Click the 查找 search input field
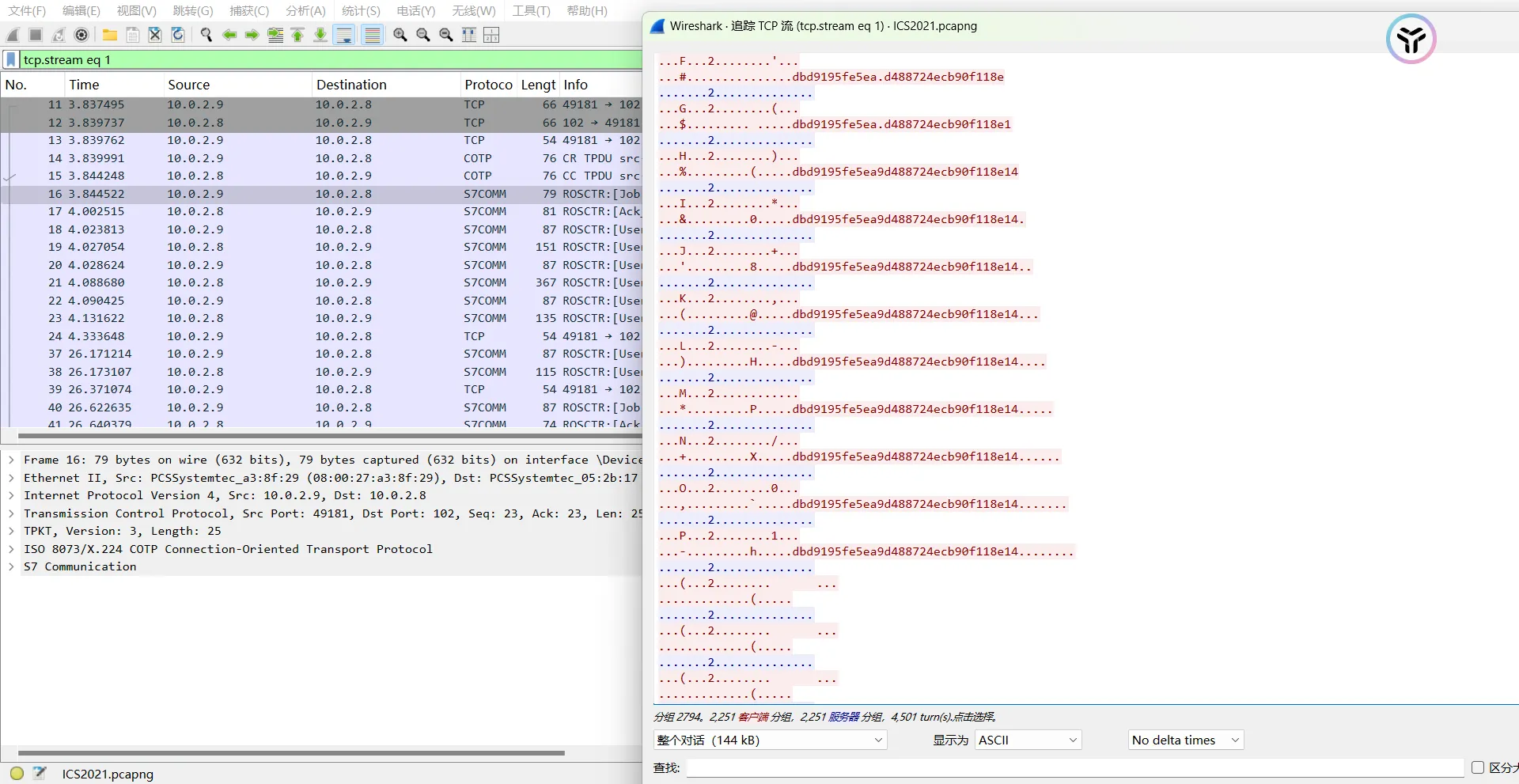This screenshot has width=1519, height=784. pos(1074,768)
